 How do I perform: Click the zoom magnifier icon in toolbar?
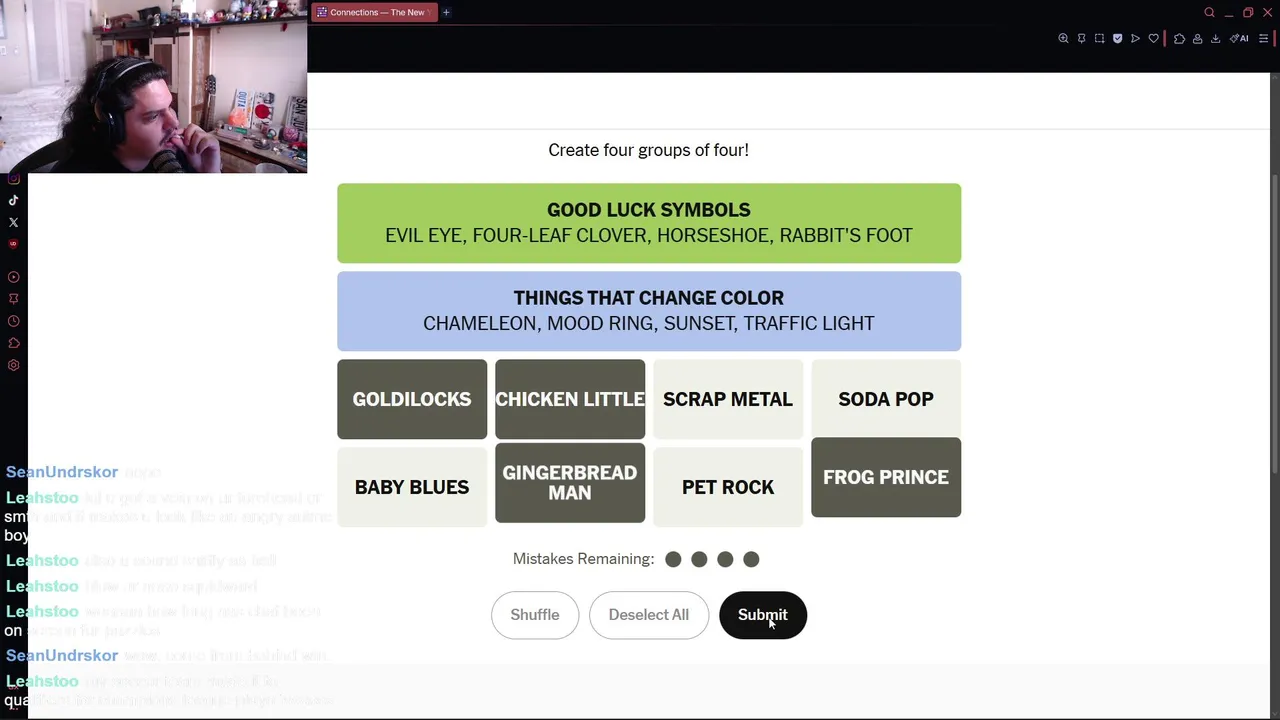[x=1063, y=38]
